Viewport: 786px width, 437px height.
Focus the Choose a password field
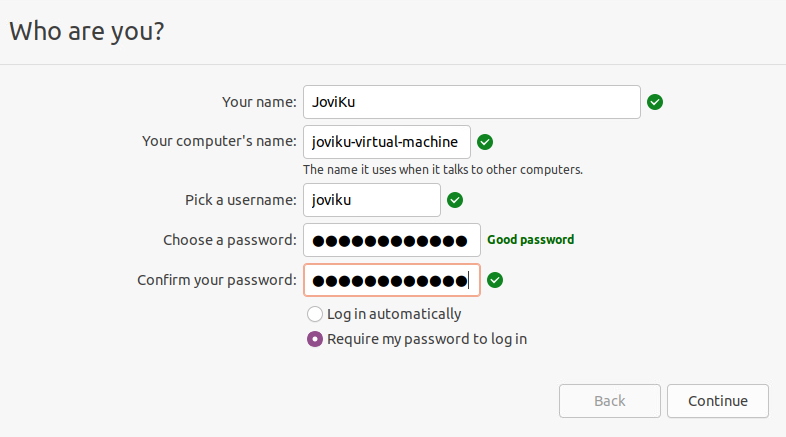[392, 240]
